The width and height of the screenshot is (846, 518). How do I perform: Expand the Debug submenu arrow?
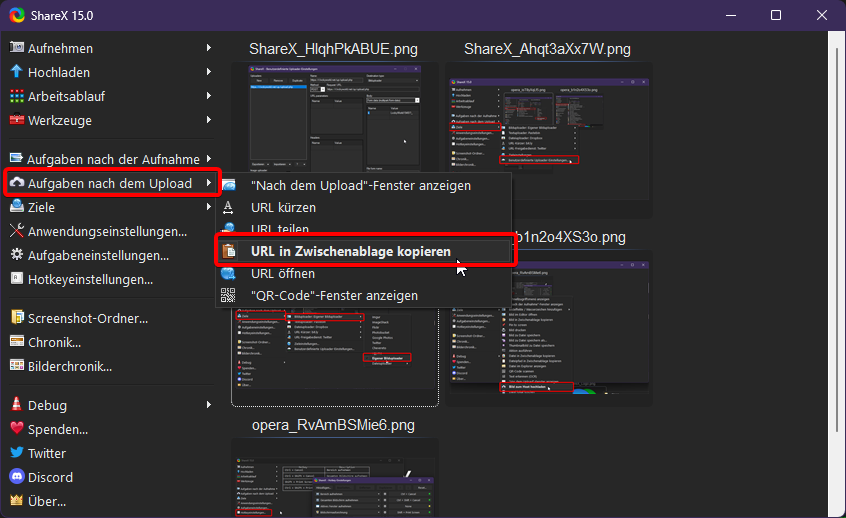pos(209,405)
